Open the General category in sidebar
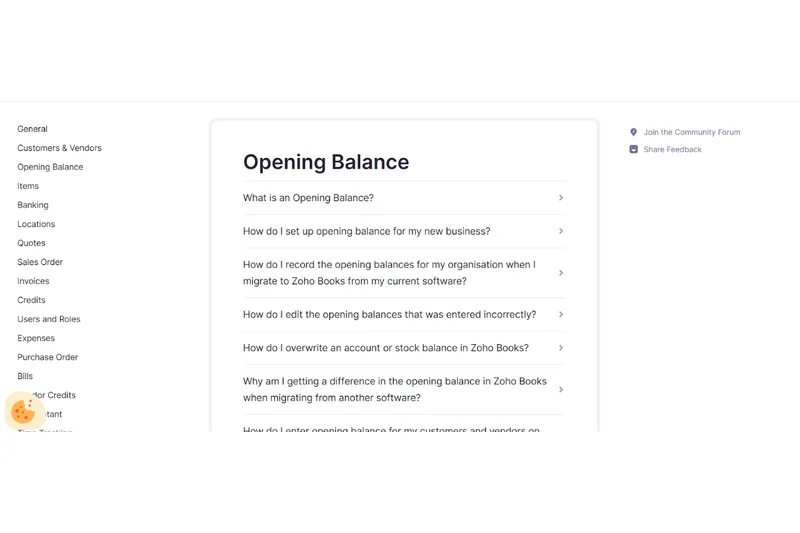Image resolution: width=800 pixels, height=533 pixels. (x=32, y=129)
